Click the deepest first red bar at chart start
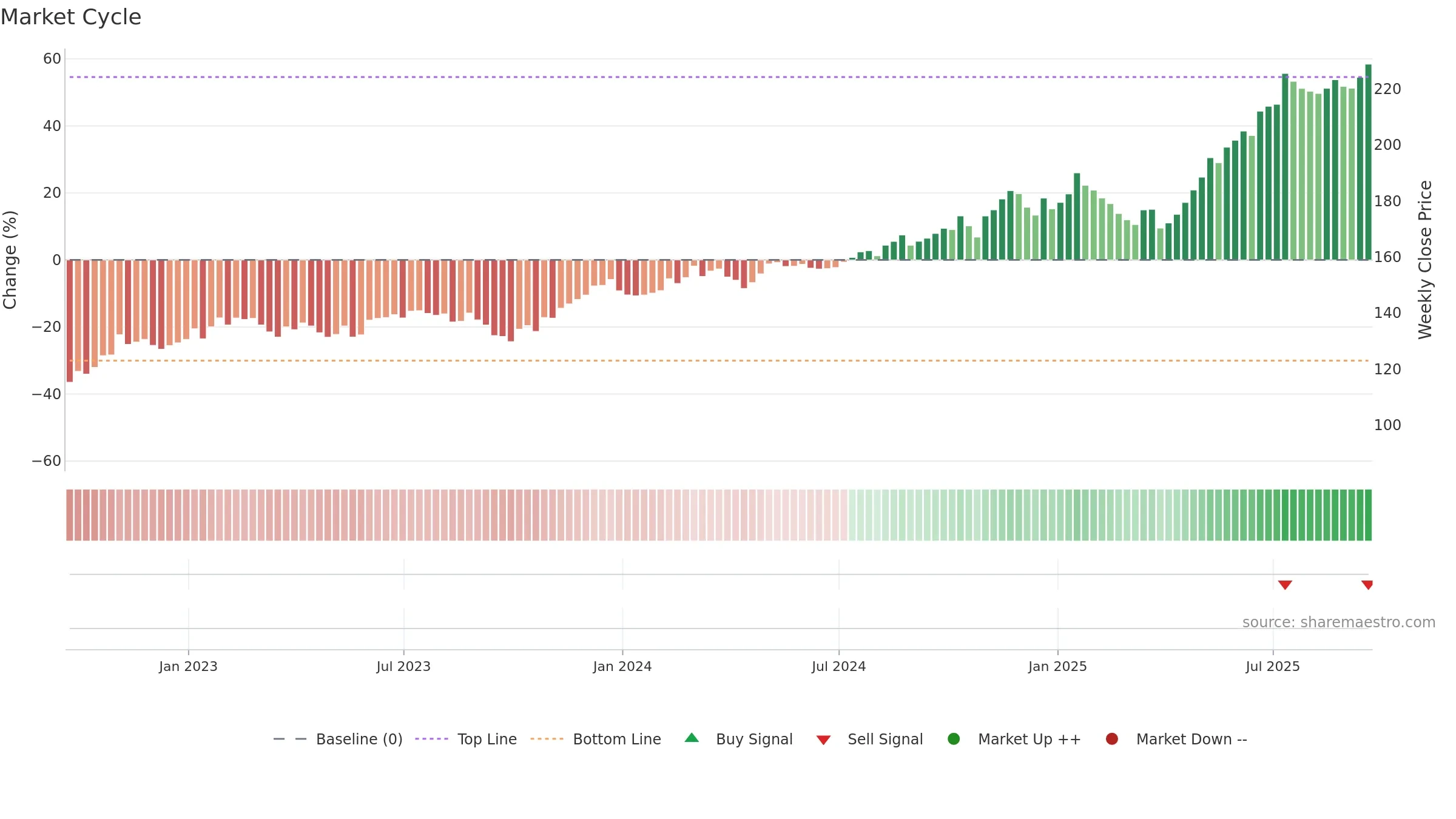Image resolution: width=1456 pixels, height=819 pixels. (70, 321)
